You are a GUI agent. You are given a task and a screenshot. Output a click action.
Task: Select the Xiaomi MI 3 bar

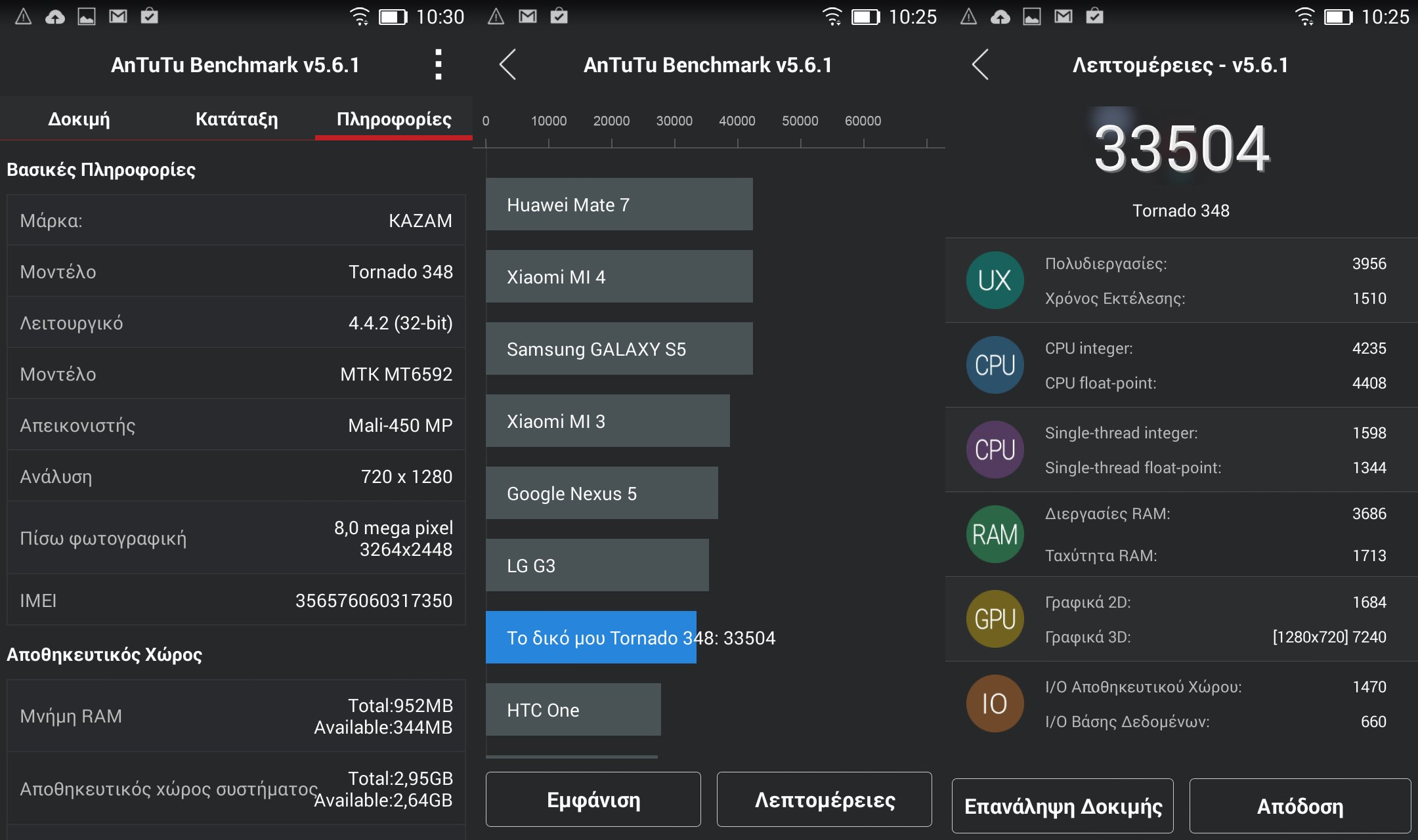pyautogui.click(x=608, y=421)
